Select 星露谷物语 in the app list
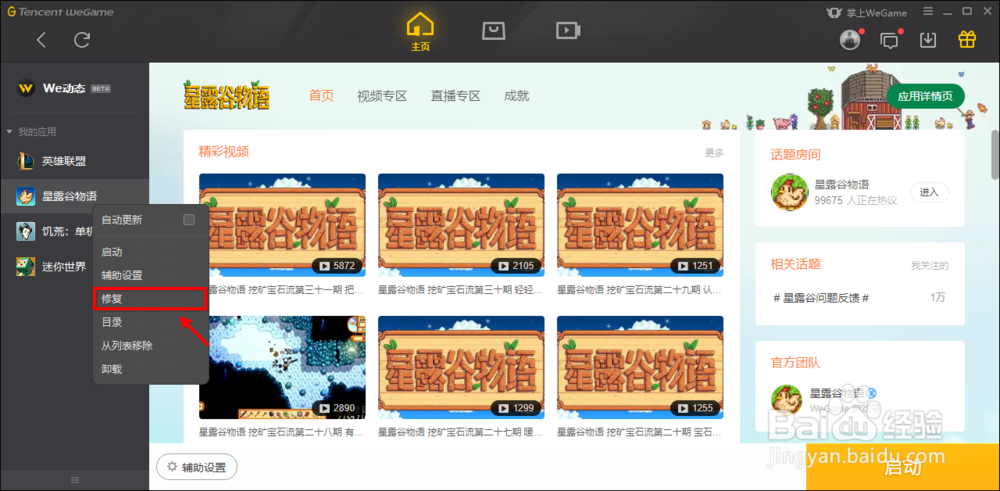Screen dimensions: 1000x491 click(x=74, y=196)
